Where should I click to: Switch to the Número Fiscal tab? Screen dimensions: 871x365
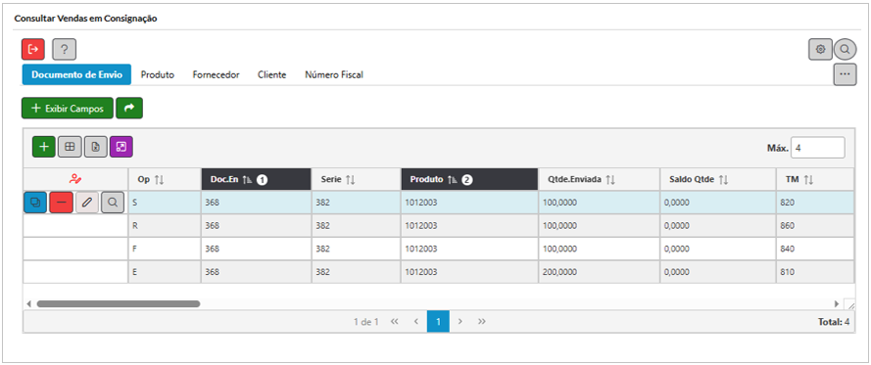(x=334, y=74)
